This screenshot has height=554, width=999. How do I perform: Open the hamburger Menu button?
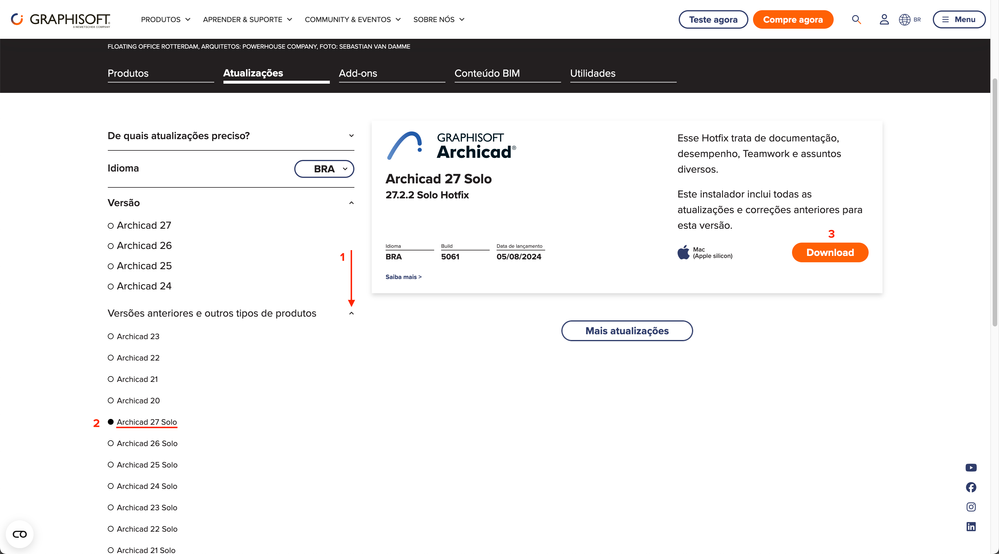(959, 20)
